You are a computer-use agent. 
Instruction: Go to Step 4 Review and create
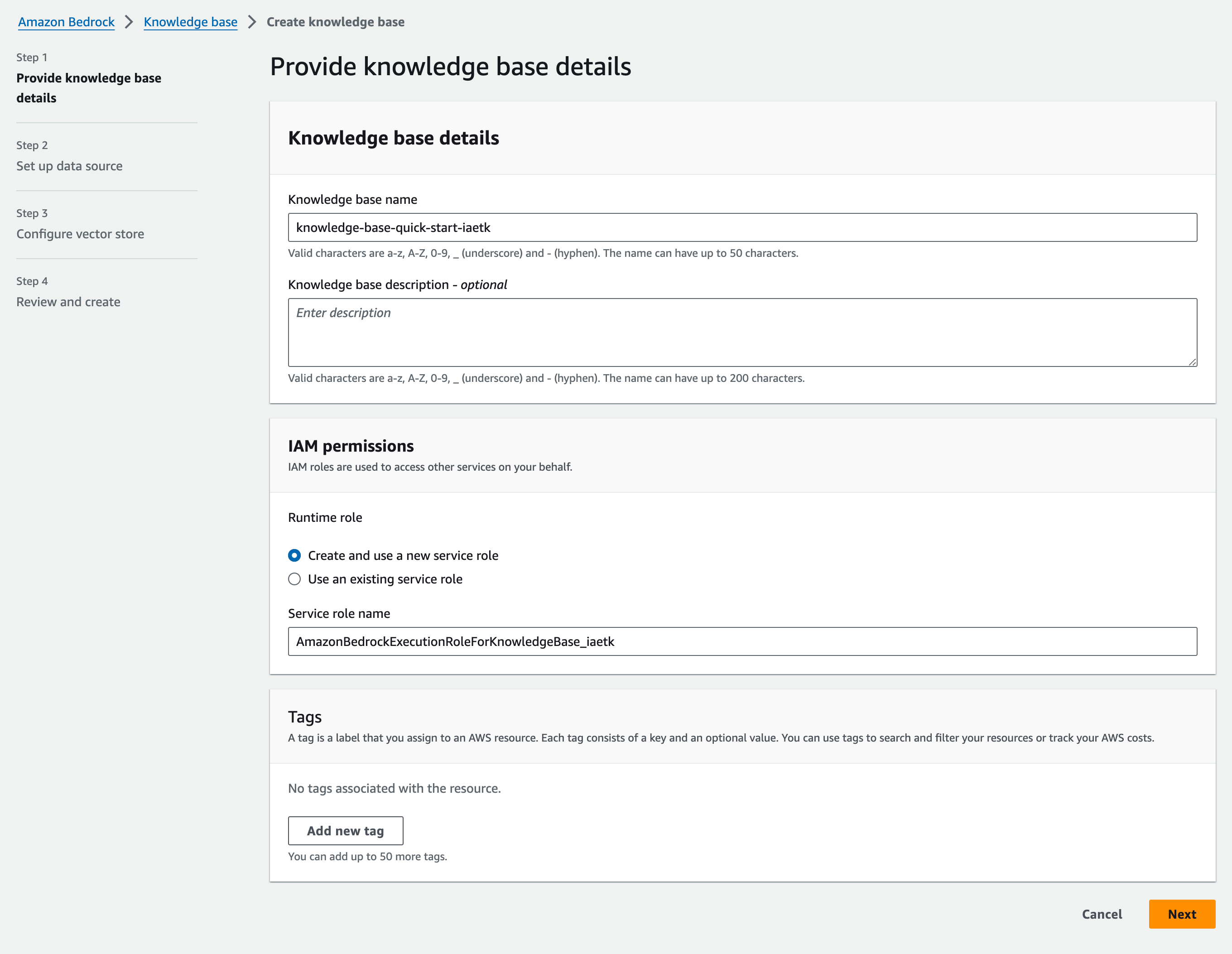click(x=68, y=302)
